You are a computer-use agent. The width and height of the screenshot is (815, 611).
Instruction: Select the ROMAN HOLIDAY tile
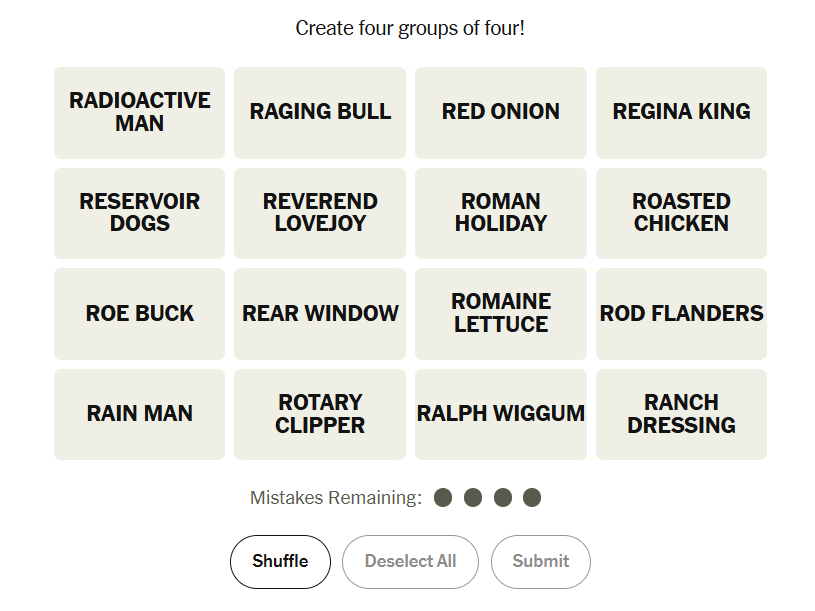pyautogui.click(x=501, y=213)
